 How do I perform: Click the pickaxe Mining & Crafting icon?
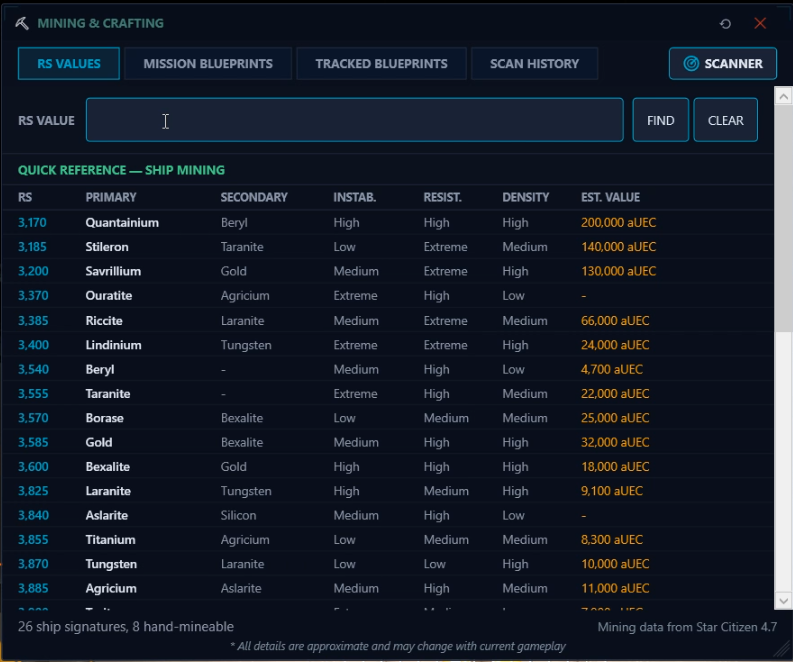(22, 23)
